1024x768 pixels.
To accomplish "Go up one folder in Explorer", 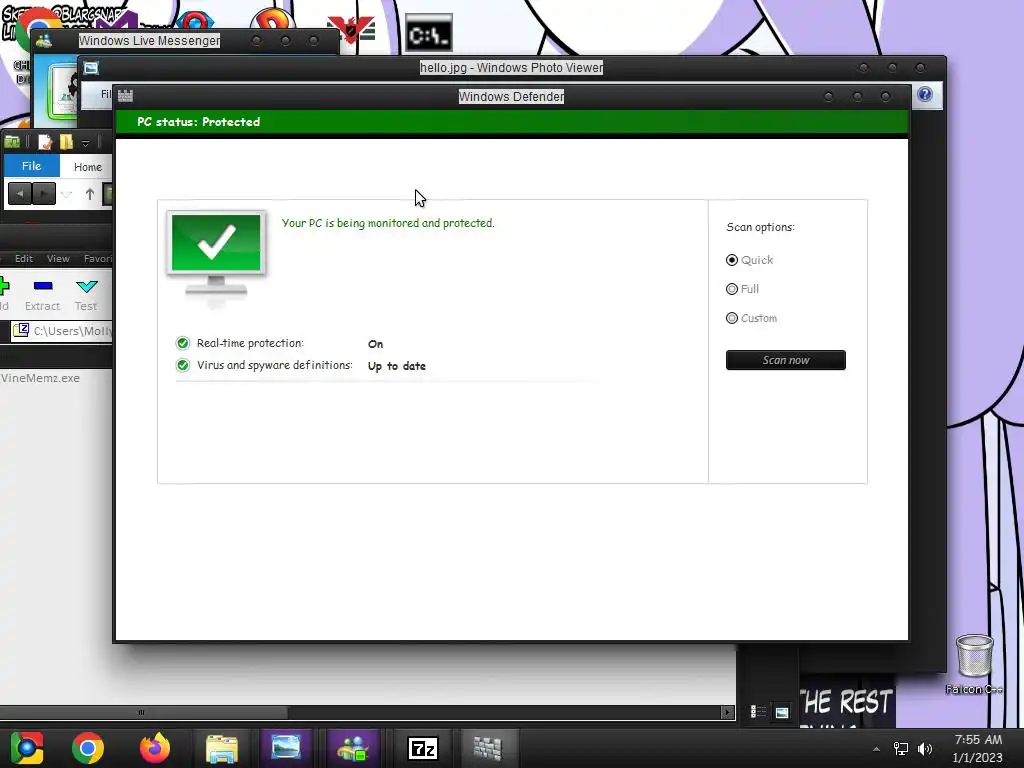I will pos(89,193).
